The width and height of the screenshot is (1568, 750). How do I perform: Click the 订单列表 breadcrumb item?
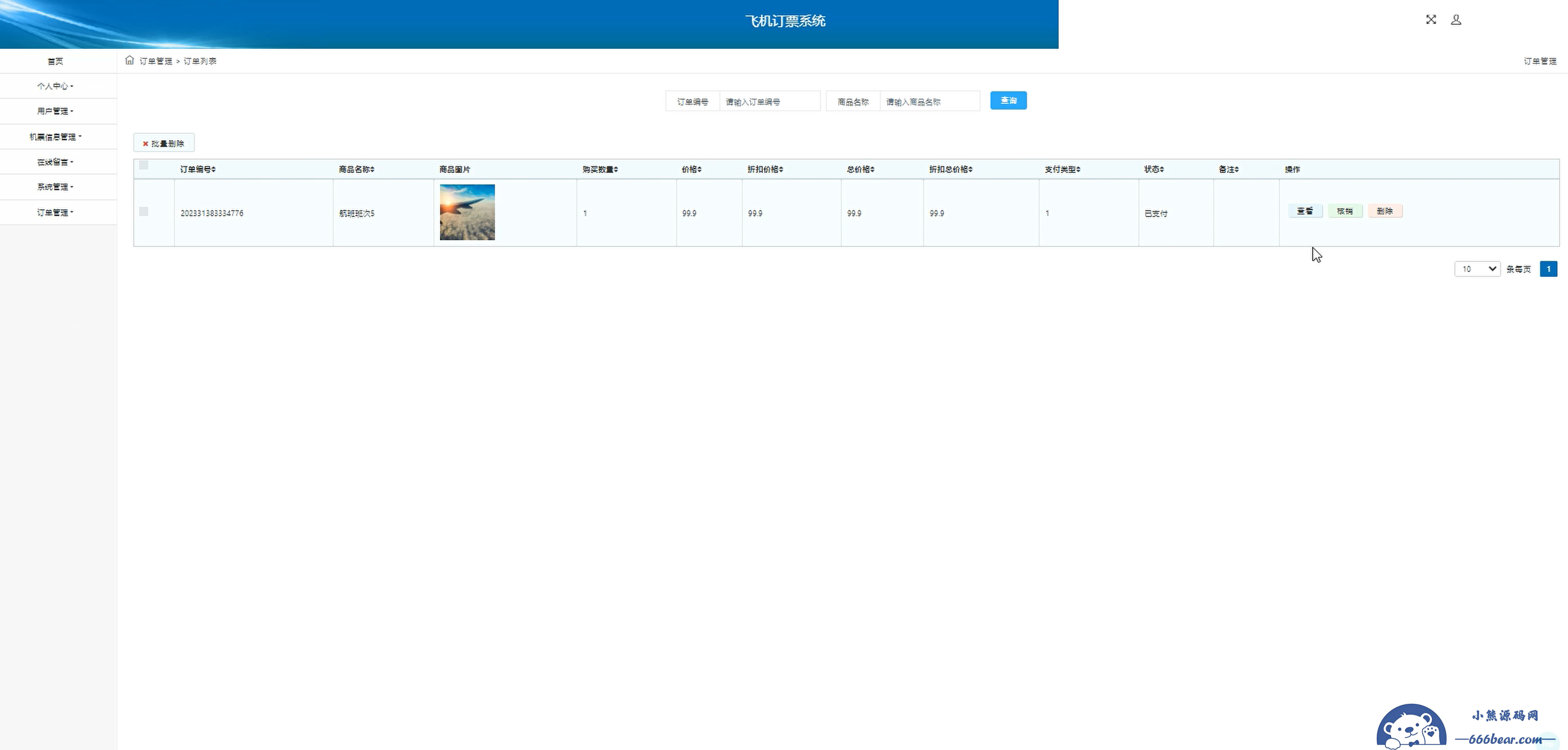click(200, 61)
